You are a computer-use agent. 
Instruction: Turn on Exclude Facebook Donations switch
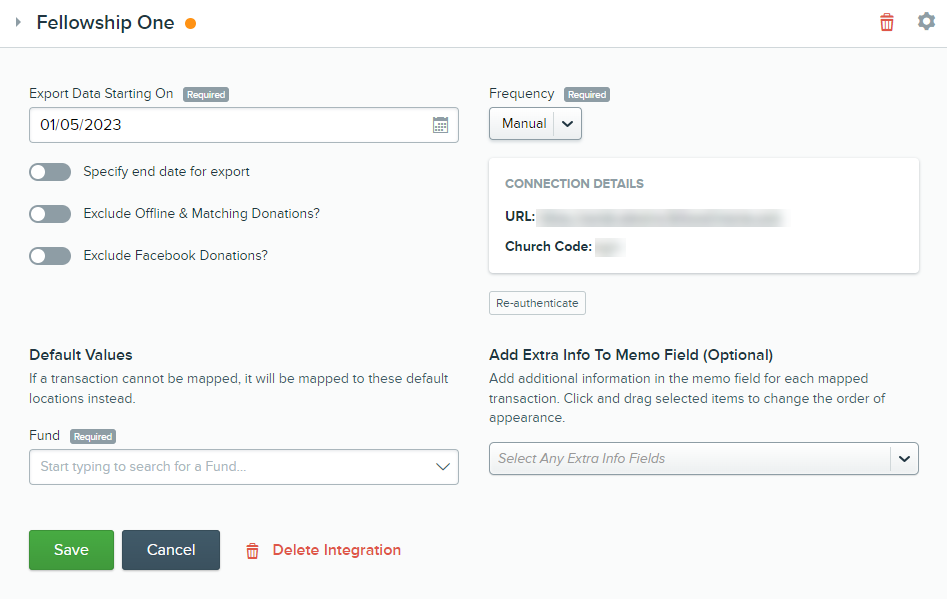(50, 256)
